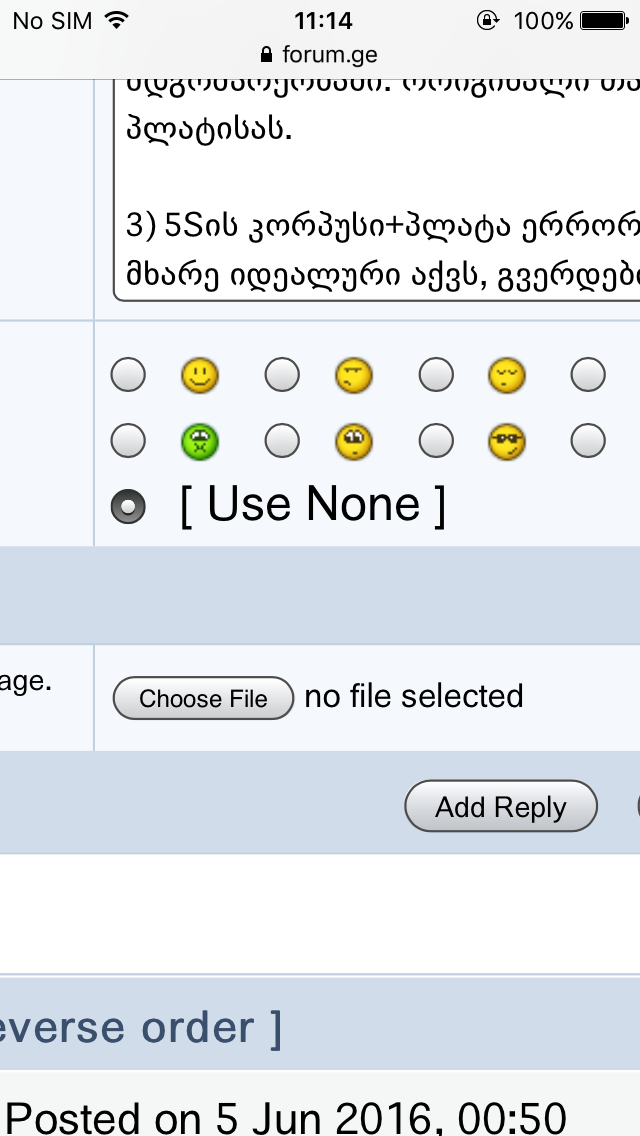Select the "[ Use None ]" radio button
This screenshot has height=1136, width=640.
click(x=128, y=506)
